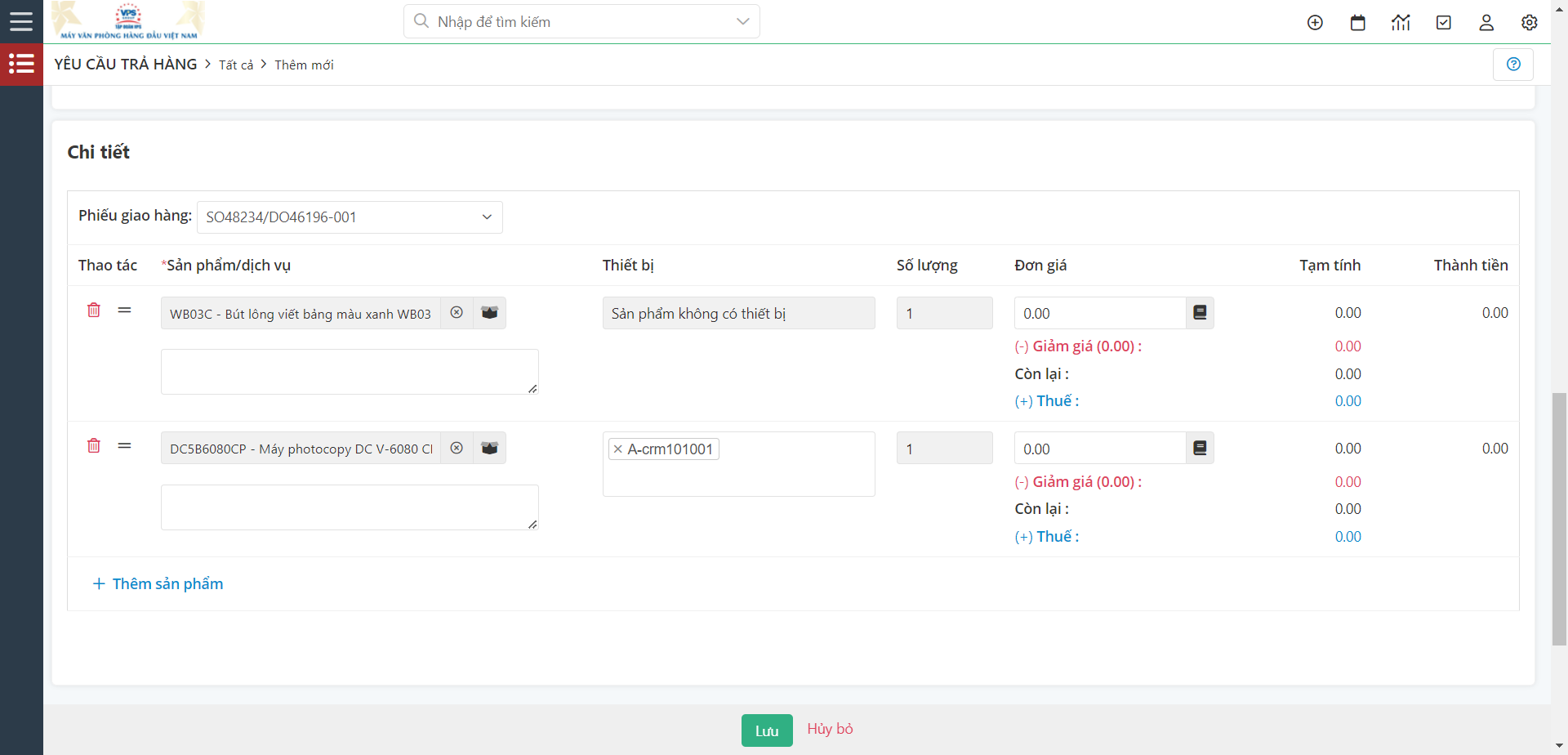Go to Tất cả breadcrumb
The width and height of the screenshot is (1568, 755).
point(236,65)
